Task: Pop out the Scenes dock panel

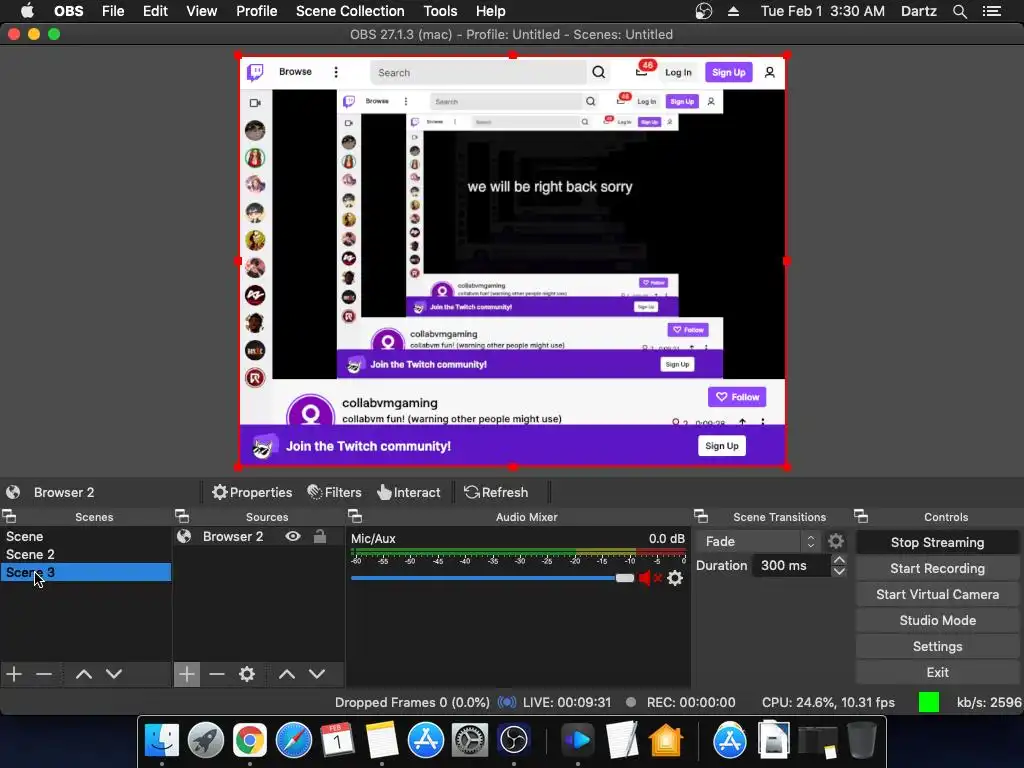Action: tap(9, 517)
